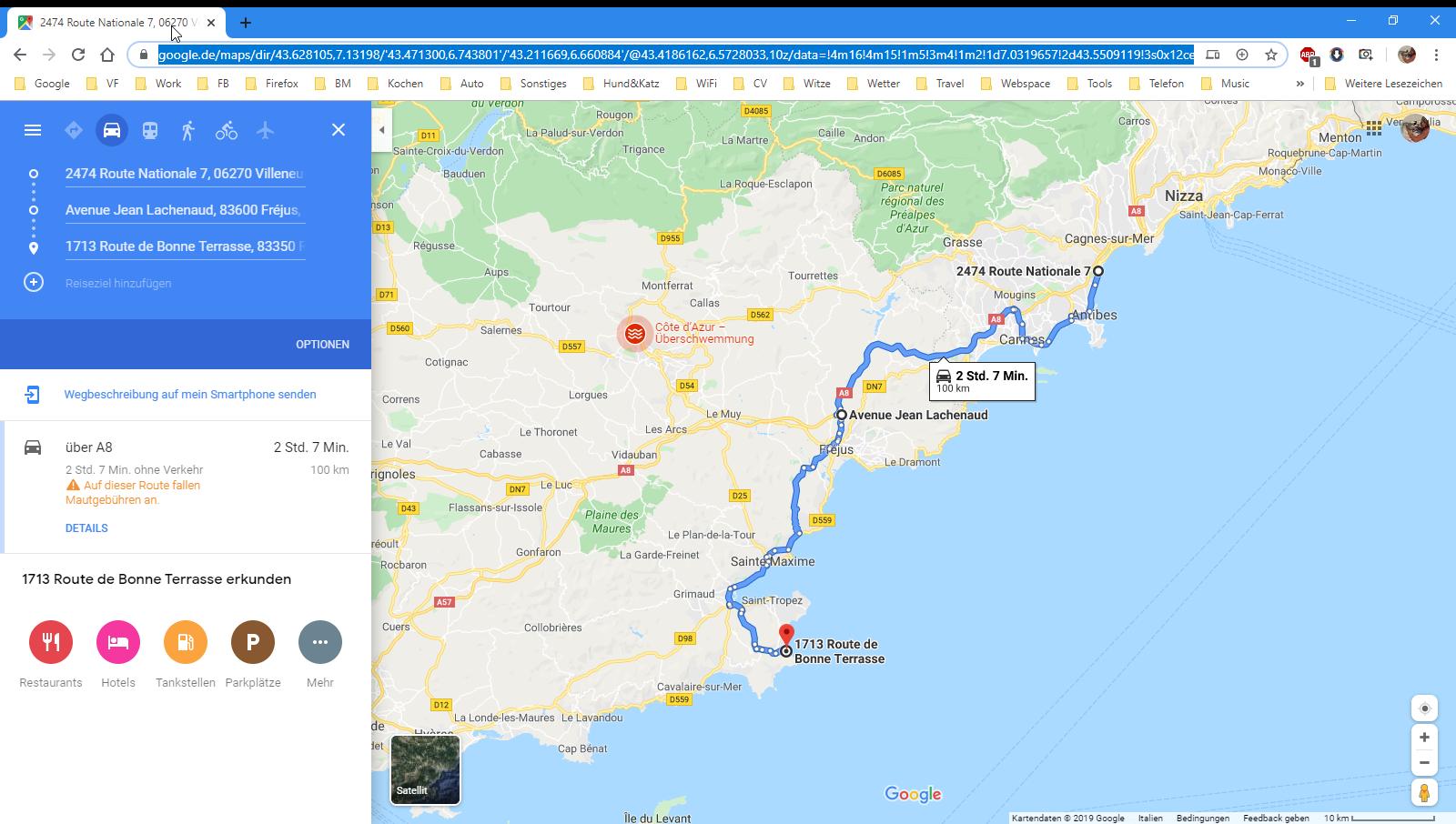Image resolution: width=1456 pixels, height=824 pixels.
Task: Click the Parkplätze parking icon
Action: (253, 642)
